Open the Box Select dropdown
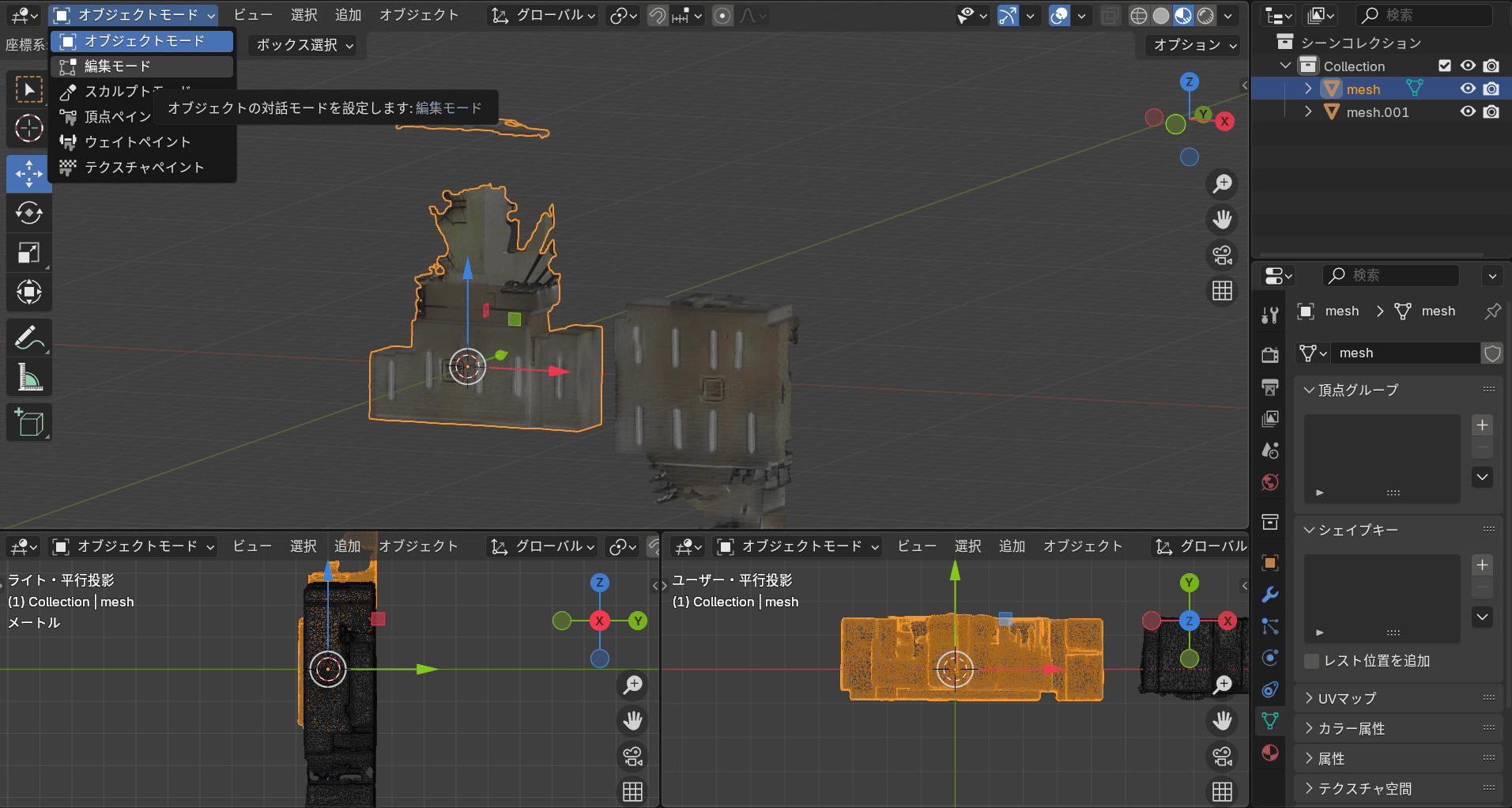This screenshot has width=1512, height=808. tap(304, 45)
